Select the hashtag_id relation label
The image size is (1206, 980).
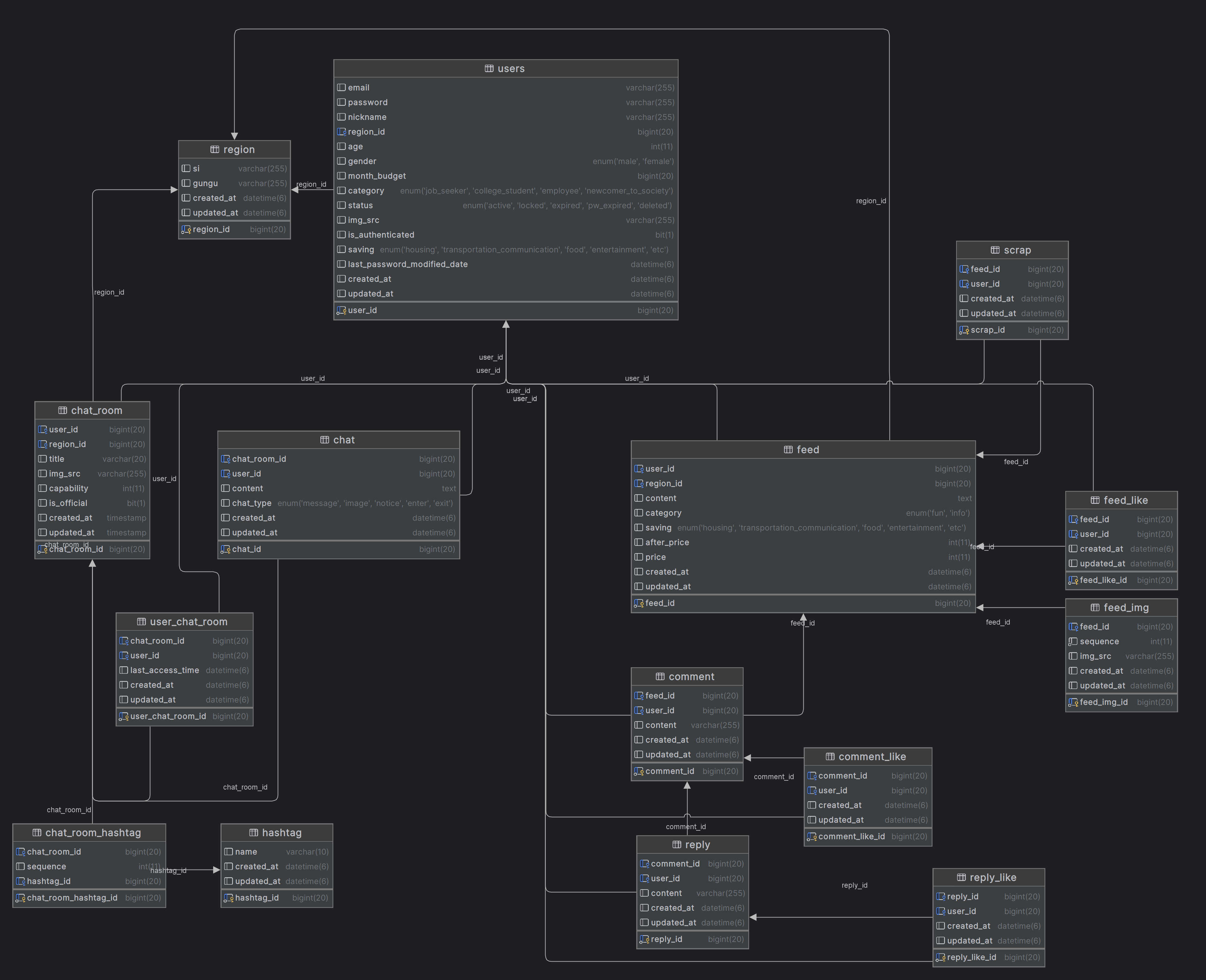(x=168, y=871)
